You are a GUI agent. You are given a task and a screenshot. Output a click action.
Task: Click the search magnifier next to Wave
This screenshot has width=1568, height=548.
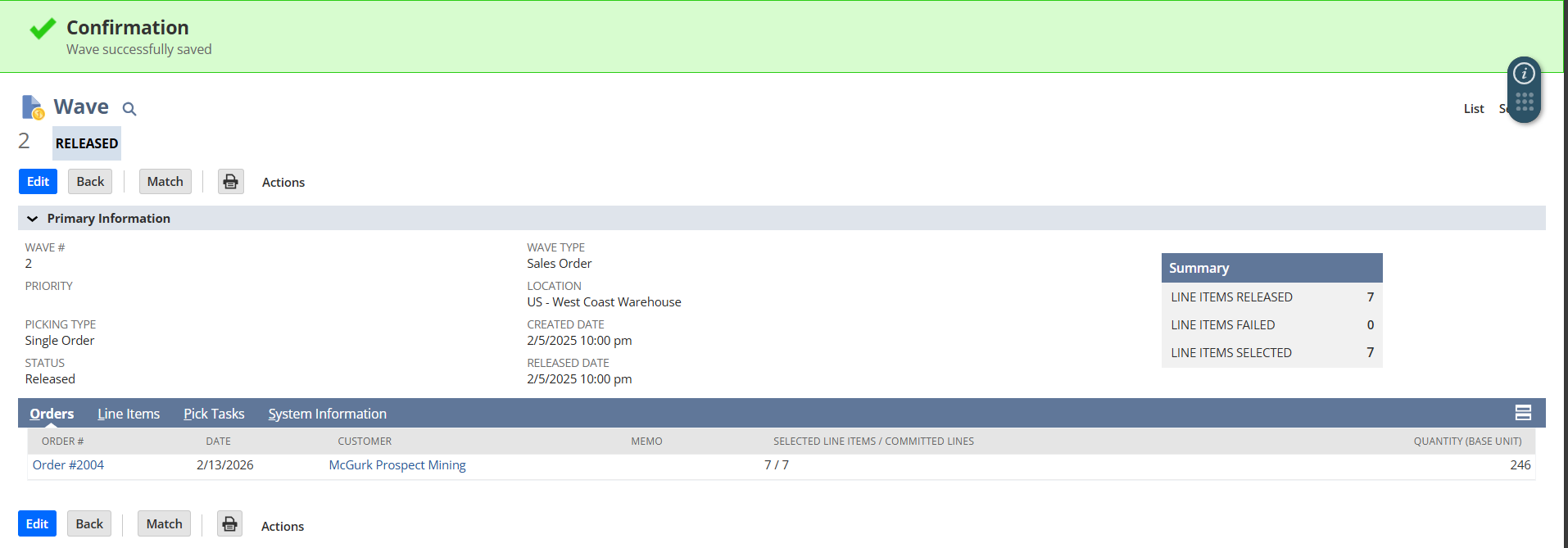tap(129, 109)
